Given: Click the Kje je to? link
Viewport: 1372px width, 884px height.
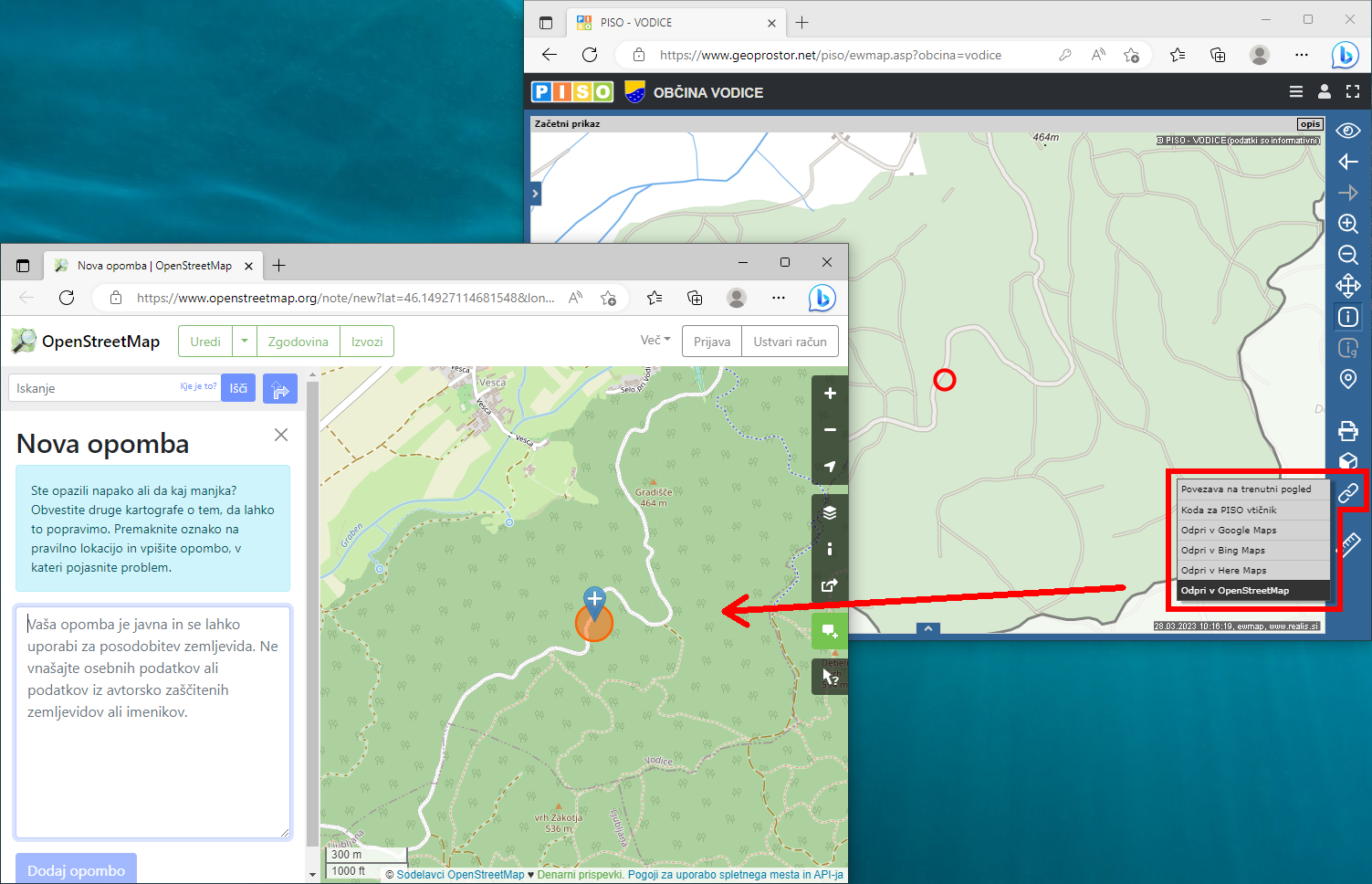Looking at the screenshot, I should [x=198, y=386].
